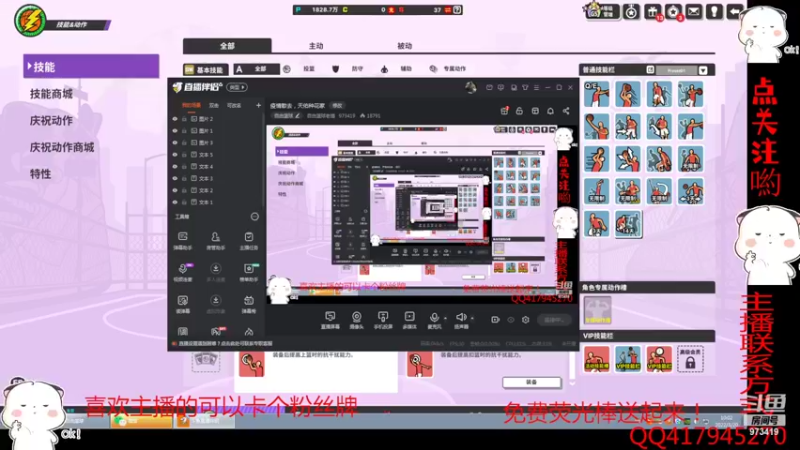Open speaker dropdown arrow
This screenshot has width=800, height=450.
tap(472, 318)
